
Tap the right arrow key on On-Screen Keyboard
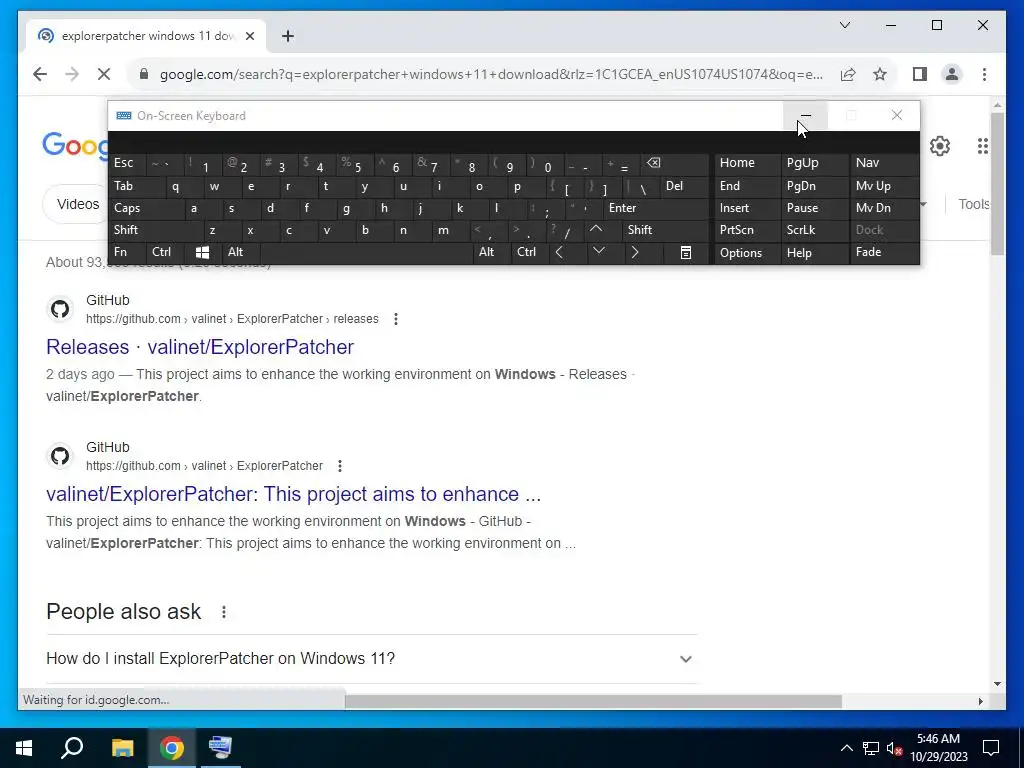click(635, 252)
